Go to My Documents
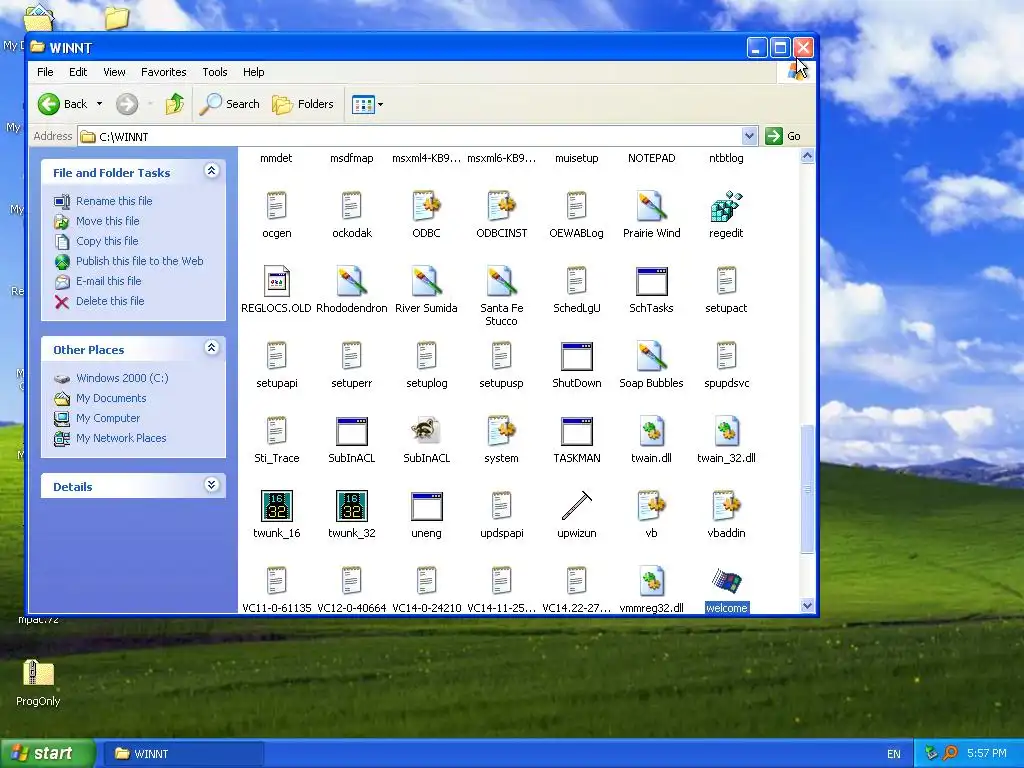 (x=111, y=398)
